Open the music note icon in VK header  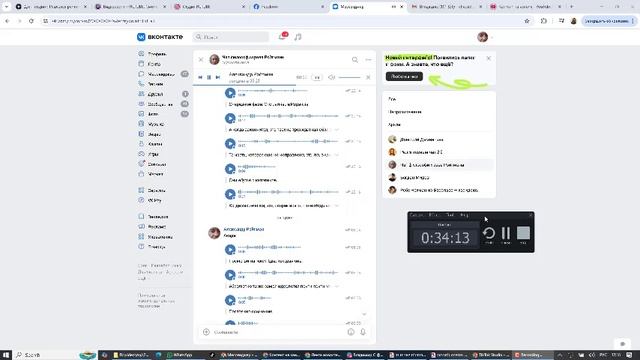click(x=298, y=37)
